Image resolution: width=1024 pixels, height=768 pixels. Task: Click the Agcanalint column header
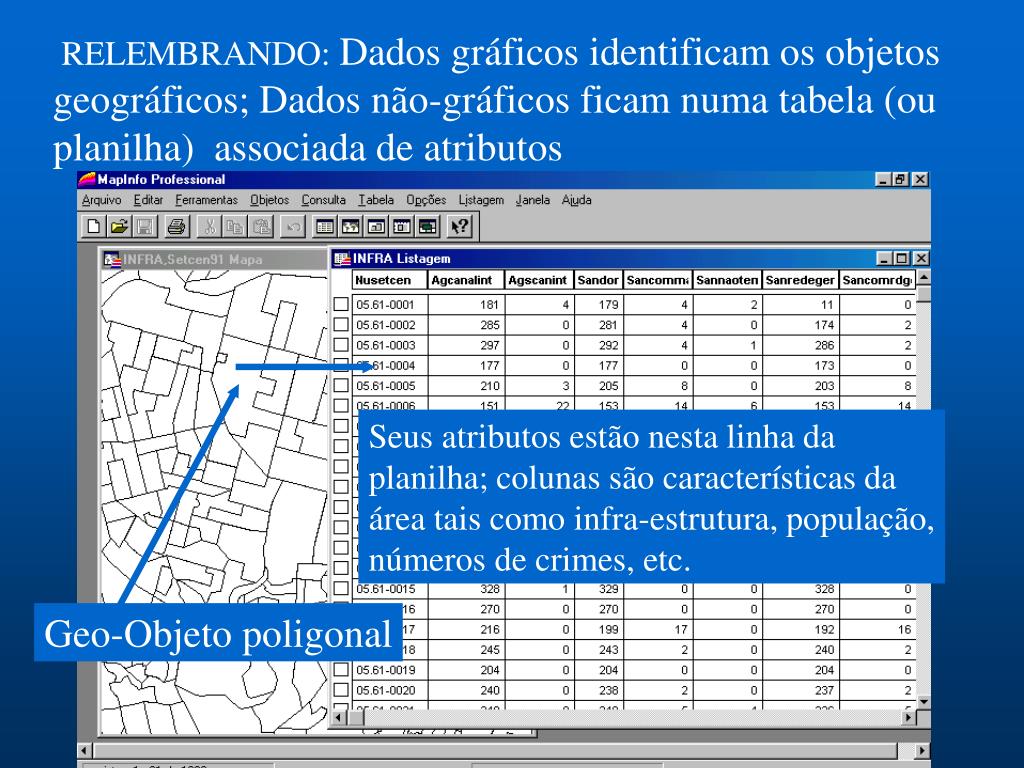(x=466, y=280)
